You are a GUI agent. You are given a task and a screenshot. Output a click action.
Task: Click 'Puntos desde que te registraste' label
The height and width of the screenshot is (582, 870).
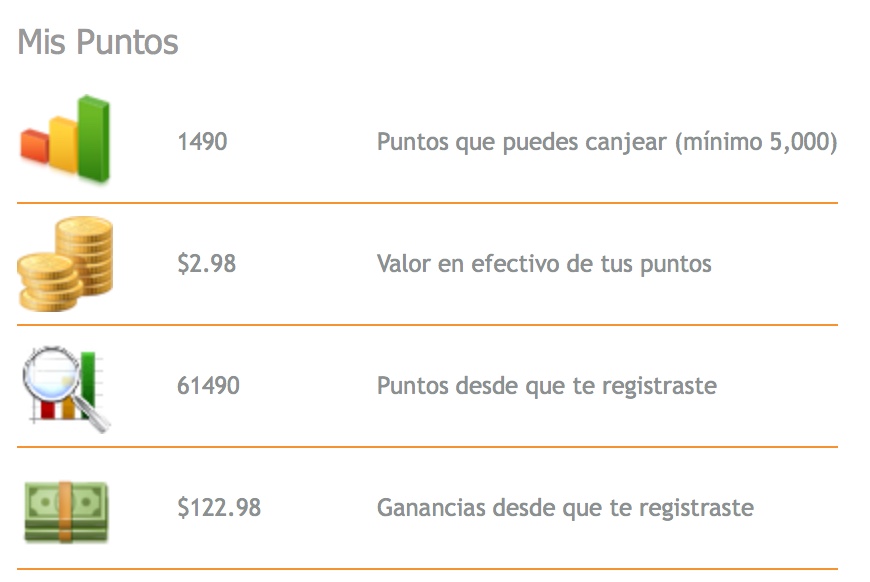547,386
